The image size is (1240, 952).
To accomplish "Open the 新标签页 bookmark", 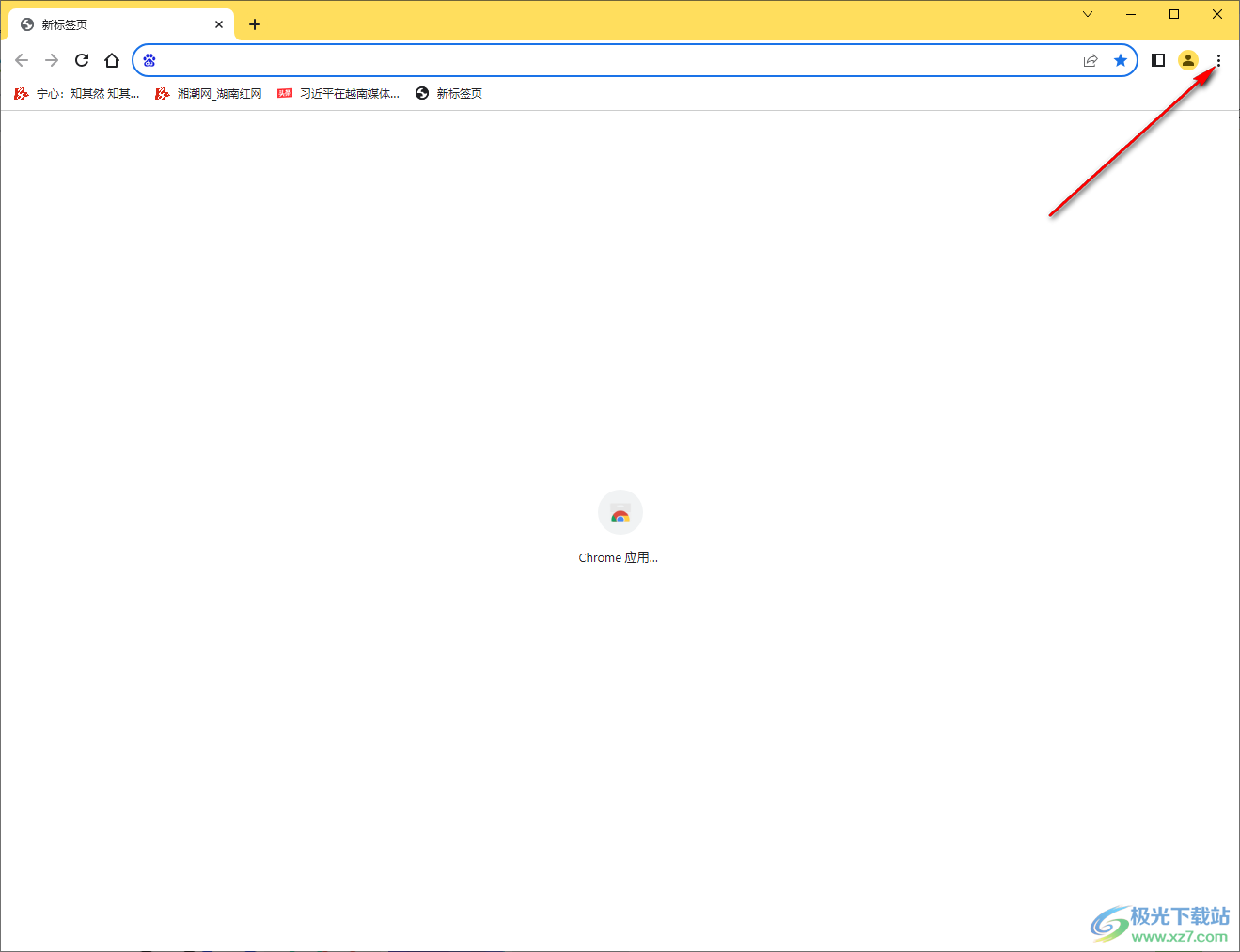I will coord(449,93).
